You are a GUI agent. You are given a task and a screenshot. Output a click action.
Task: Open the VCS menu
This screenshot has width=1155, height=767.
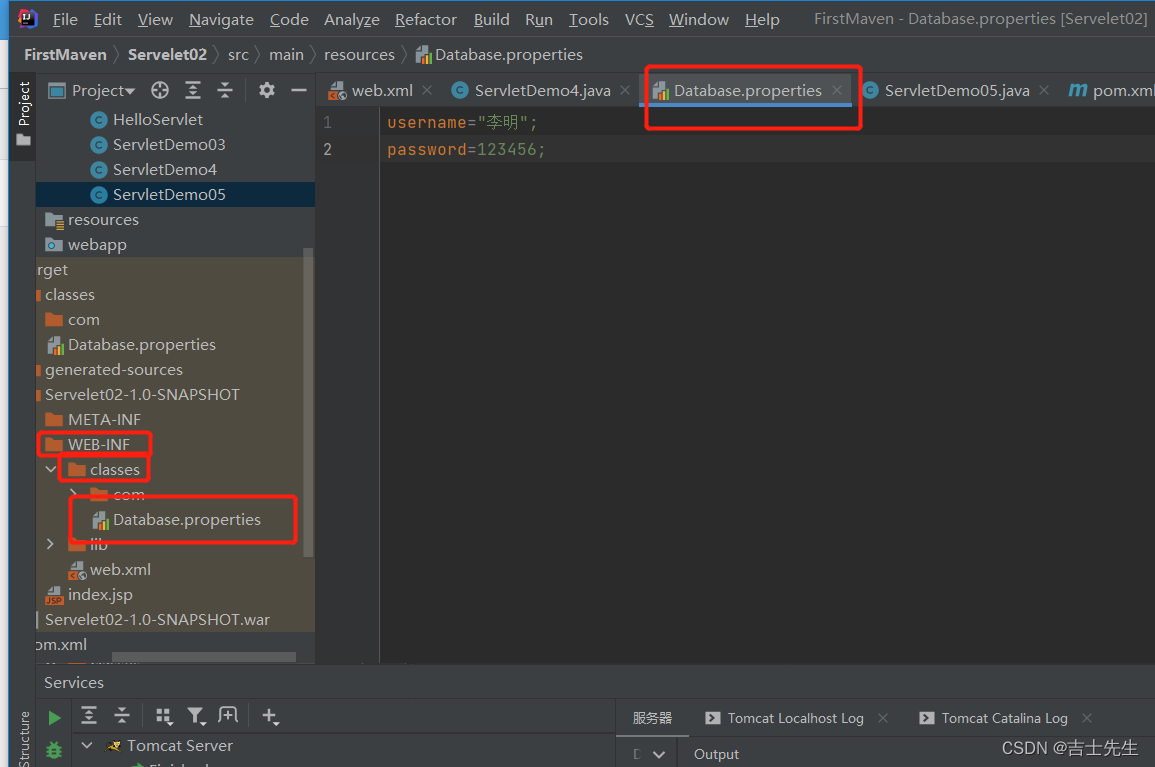click(639, 19)
